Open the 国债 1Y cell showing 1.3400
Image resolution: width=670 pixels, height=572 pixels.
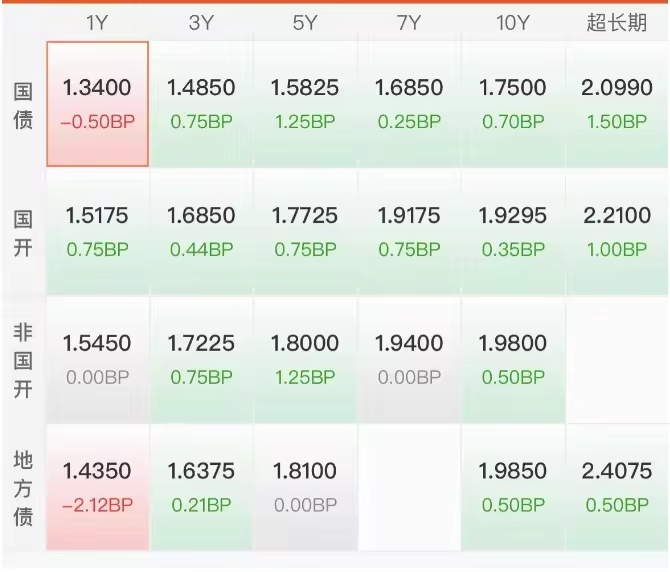[97, 104]
